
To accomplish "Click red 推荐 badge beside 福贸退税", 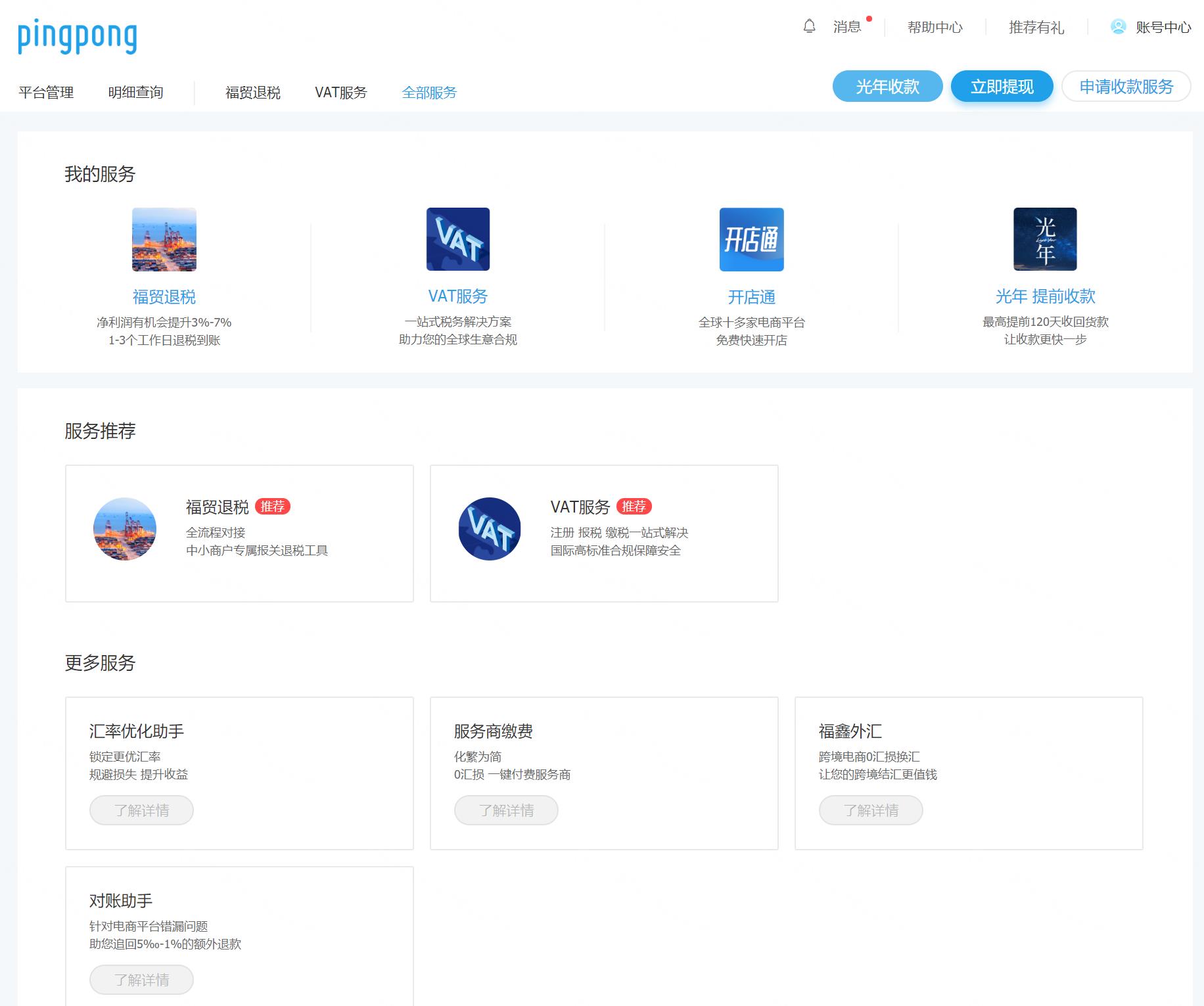I will [x=273, y=507].
